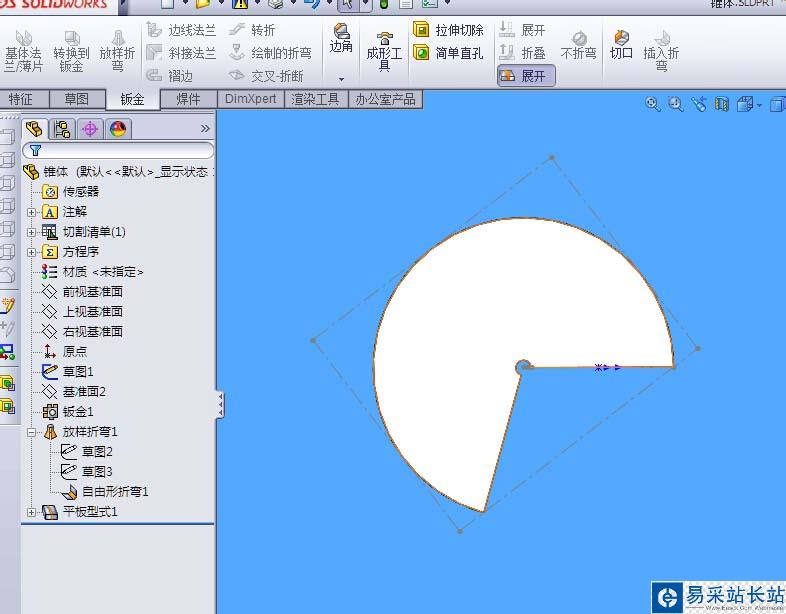Collapse the 放样折弯1 node
The image size is (786, 614).
(32, 432)
